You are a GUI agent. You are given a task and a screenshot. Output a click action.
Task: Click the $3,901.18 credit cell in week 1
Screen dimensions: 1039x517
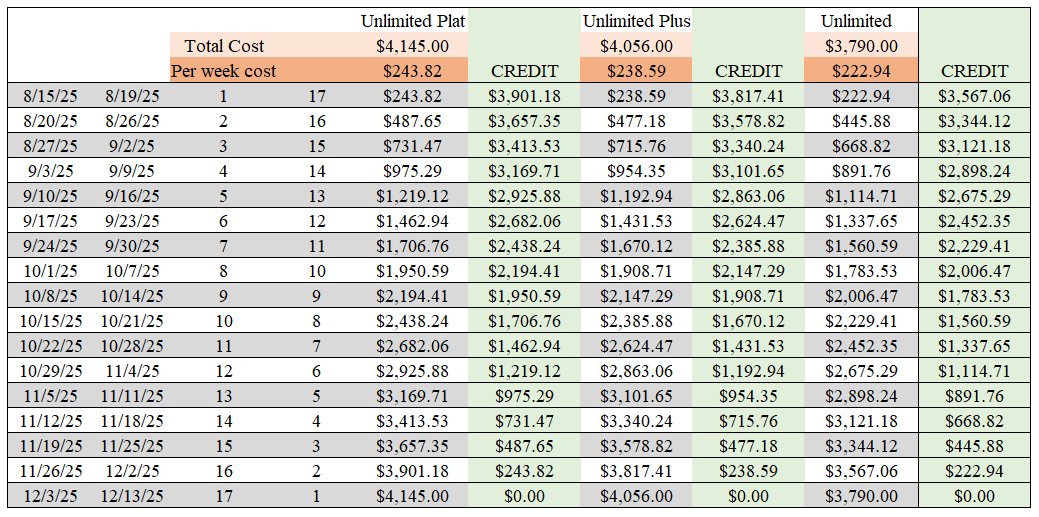pos(524,96)
